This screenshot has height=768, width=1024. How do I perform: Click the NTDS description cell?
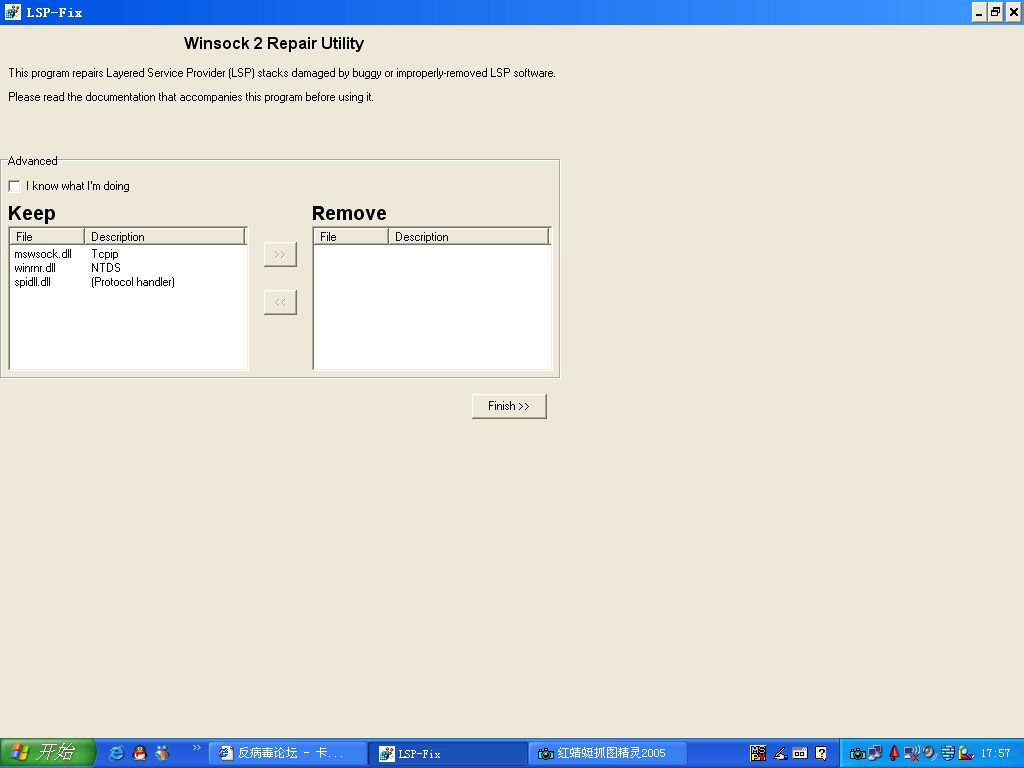coord(106,268)
